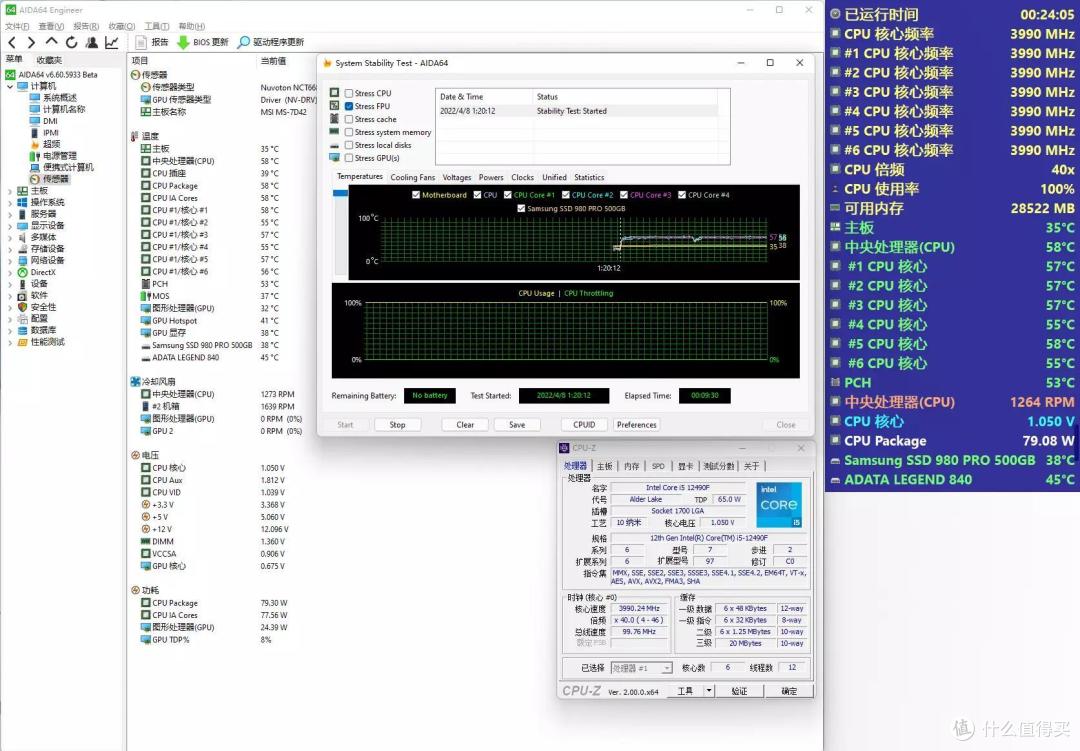Viewport: 1080px width, 751px height.
Task: Expand the 显示设备 tree node
Action: click(x=10, y=226)
